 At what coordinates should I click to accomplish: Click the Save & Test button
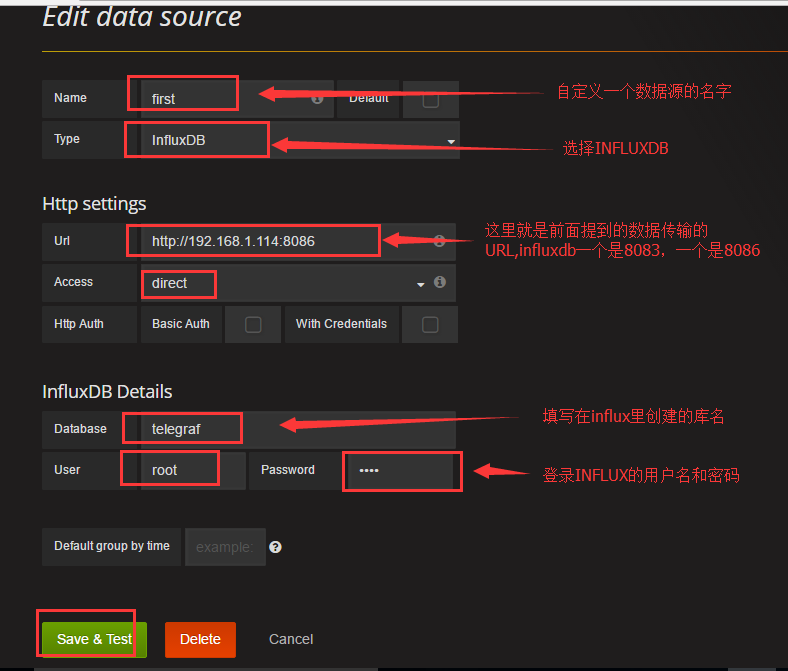point(94,639)
